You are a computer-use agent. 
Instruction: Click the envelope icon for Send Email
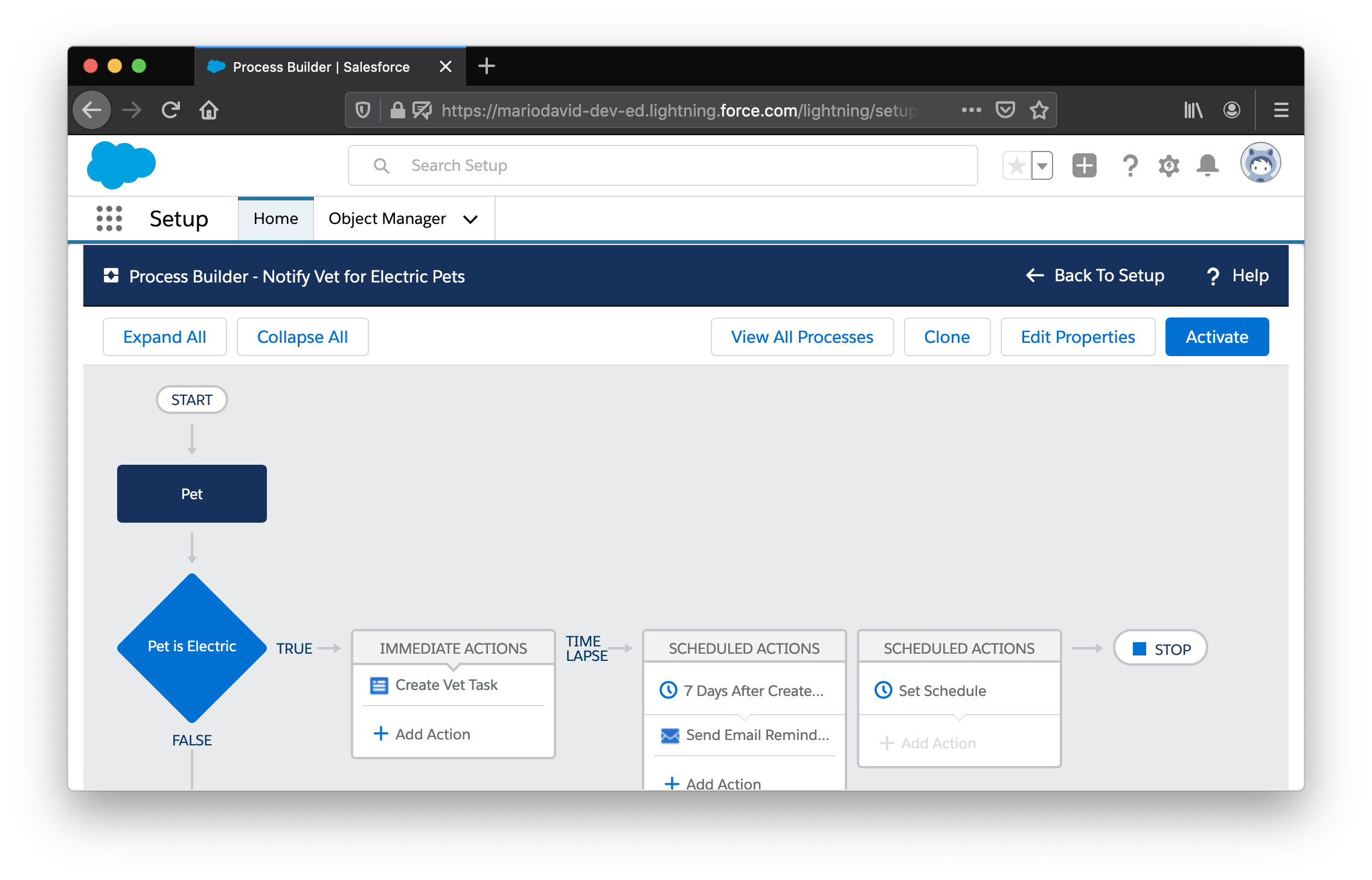pyautogui.click(x=670, y=735)
